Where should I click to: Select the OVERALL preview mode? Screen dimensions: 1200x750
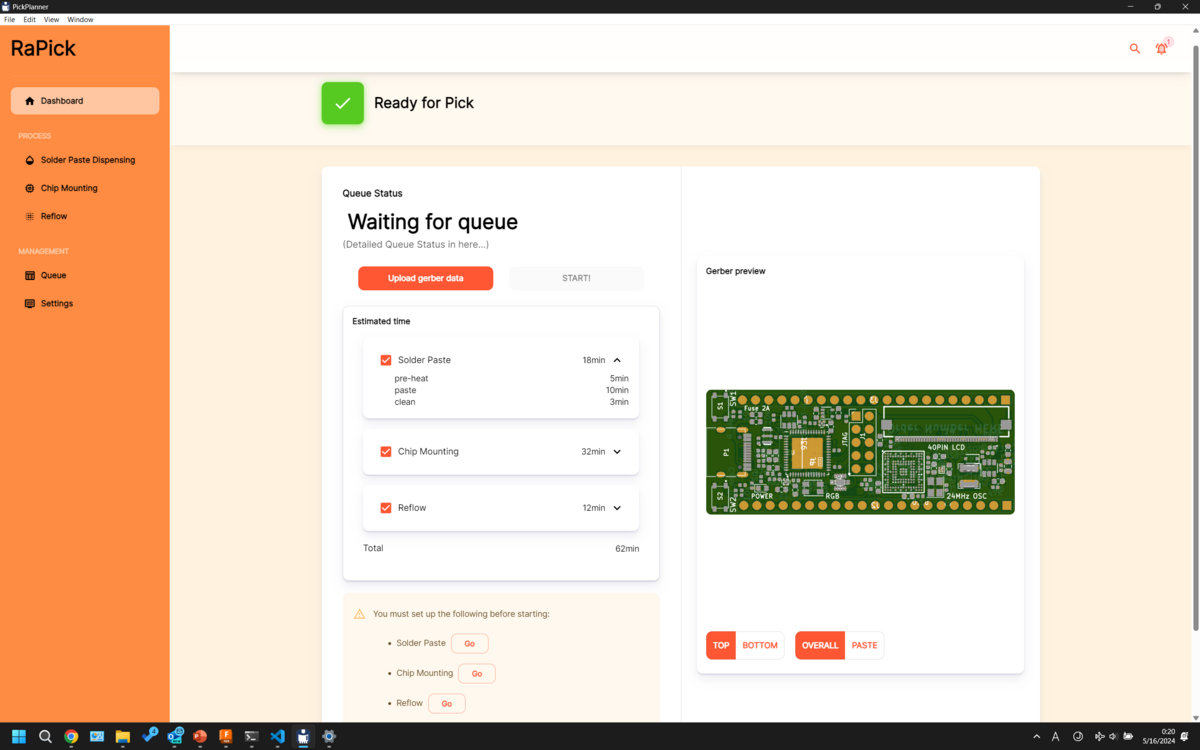(x=820, y=645)
